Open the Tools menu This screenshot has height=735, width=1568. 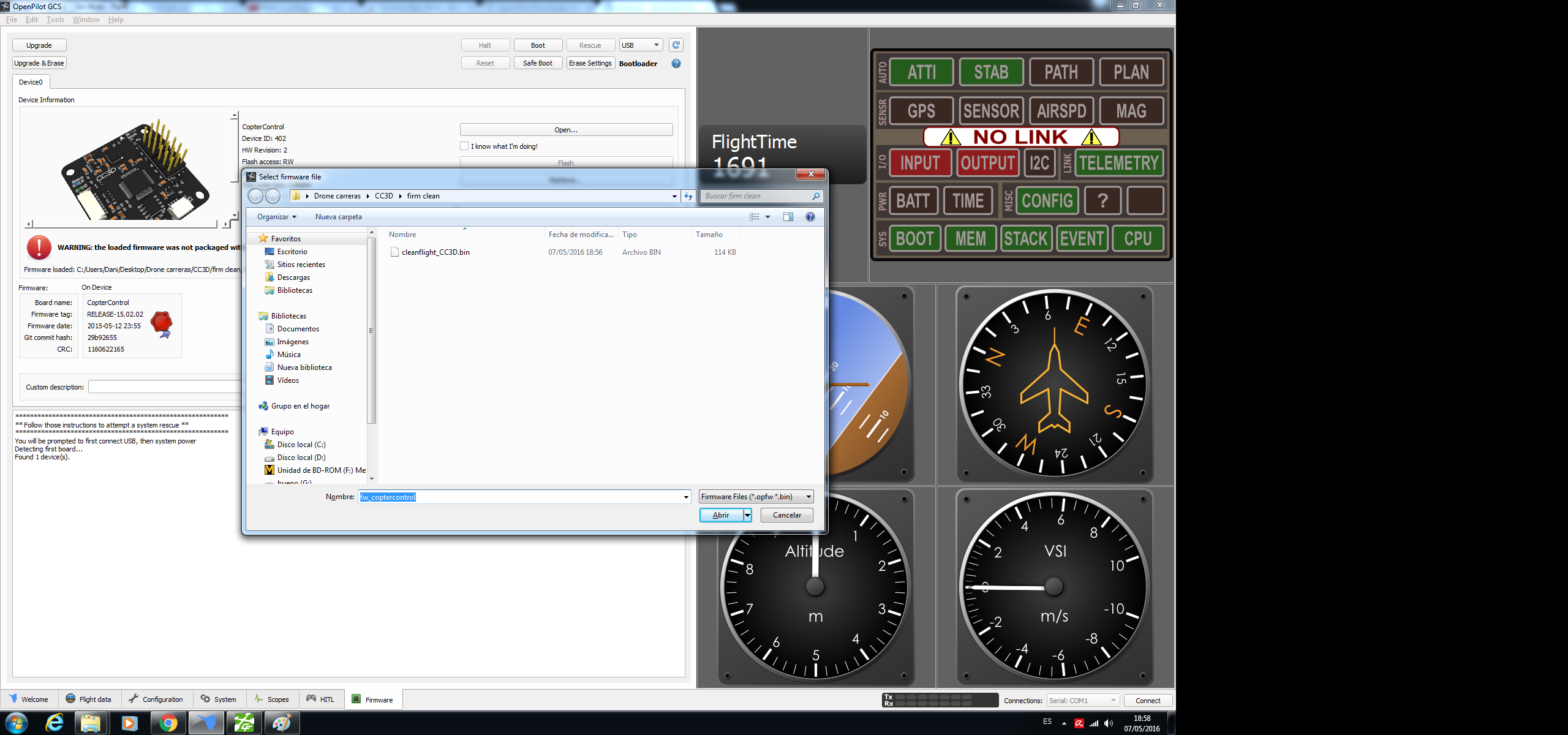tap(55, 20)
